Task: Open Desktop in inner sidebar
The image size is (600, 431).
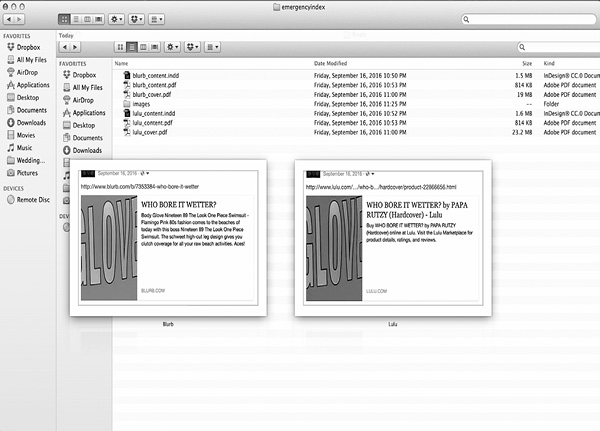Action: coord(79,125)
